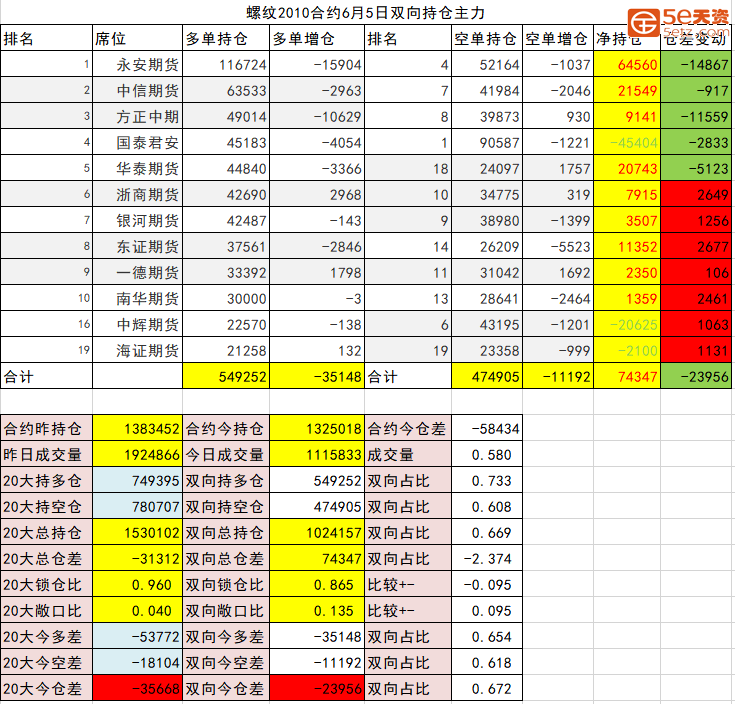Viewport: 735px width, 704px height.
Task: Click the 银河期货 seat cell
Action: [137, 220]
